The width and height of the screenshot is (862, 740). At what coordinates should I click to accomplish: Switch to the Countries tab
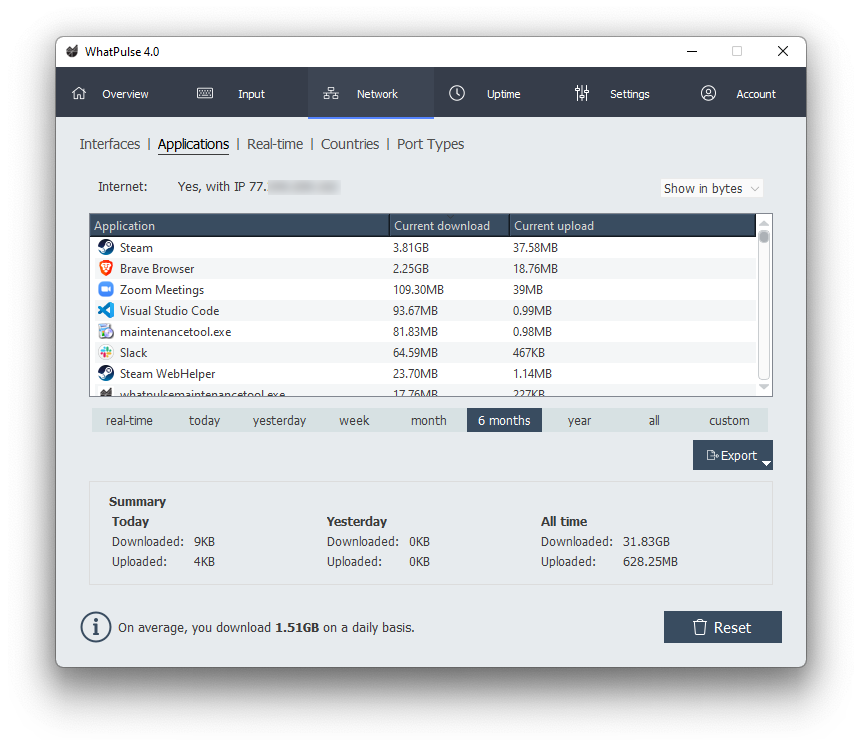[x=350, y=144]
